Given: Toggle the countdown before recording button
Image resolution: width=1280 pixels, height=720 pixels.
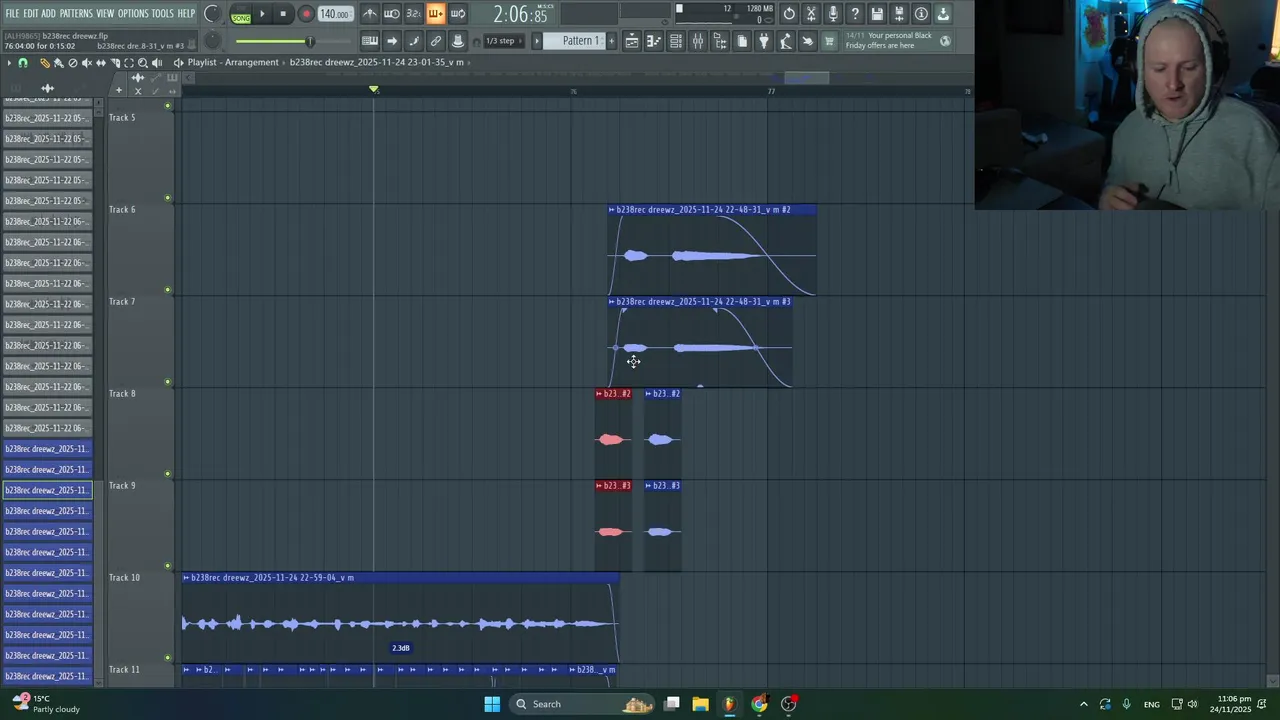Looking at the screenshot, I should [413, 14].
